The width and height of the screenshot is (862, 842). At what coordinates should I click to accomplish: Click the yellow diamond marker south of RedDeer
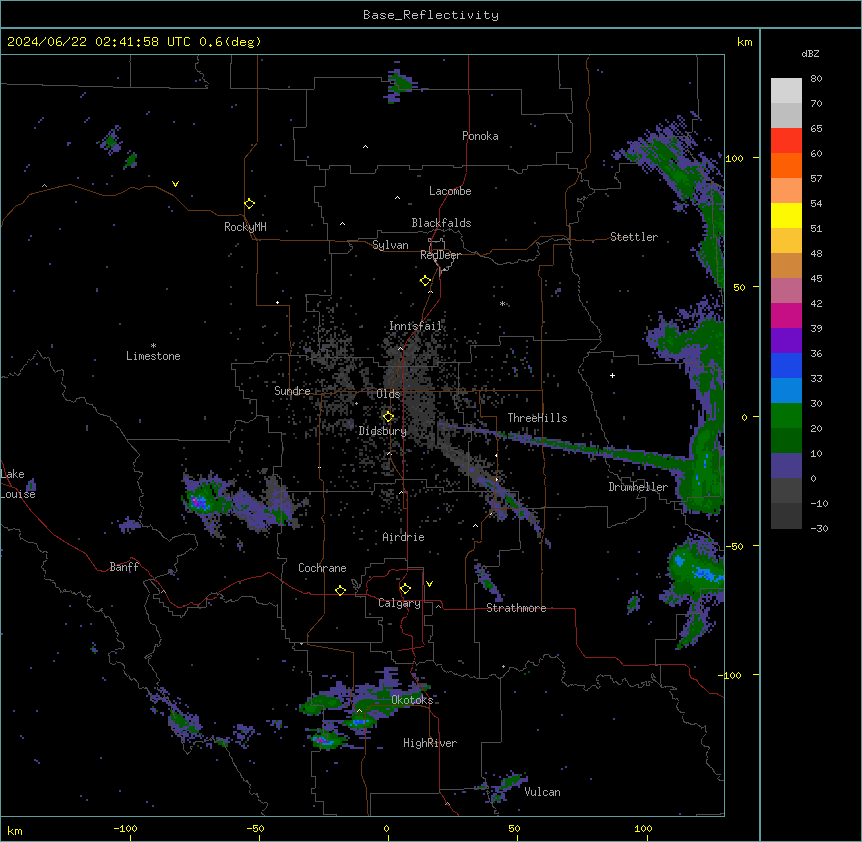click(426, 281)
